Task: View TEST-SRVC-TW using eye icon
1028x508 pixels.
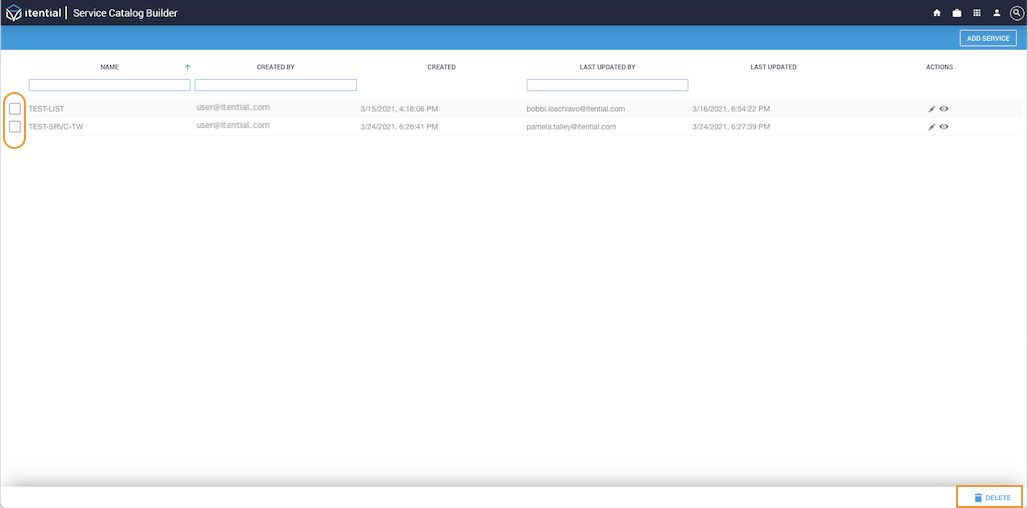Action: tap(944, 127)
